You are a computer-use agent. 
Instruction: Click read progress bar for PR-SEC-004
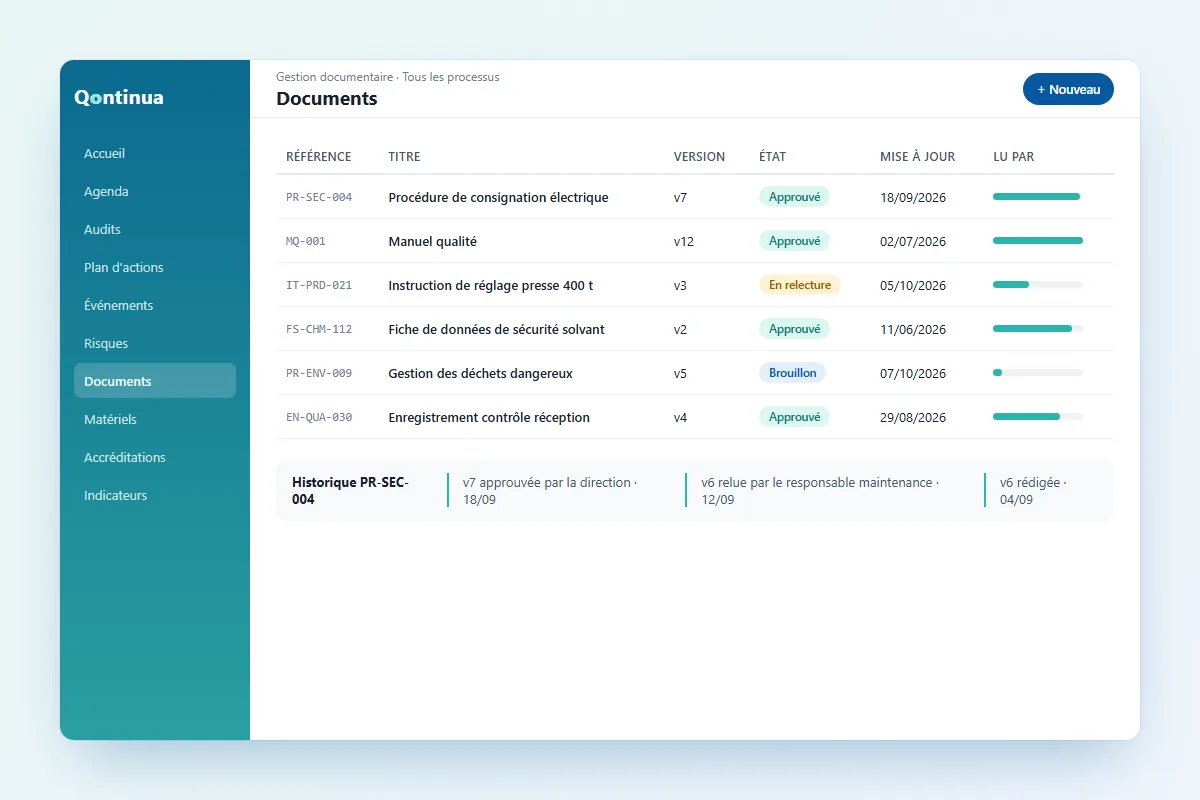click(x=1038, y=197)
